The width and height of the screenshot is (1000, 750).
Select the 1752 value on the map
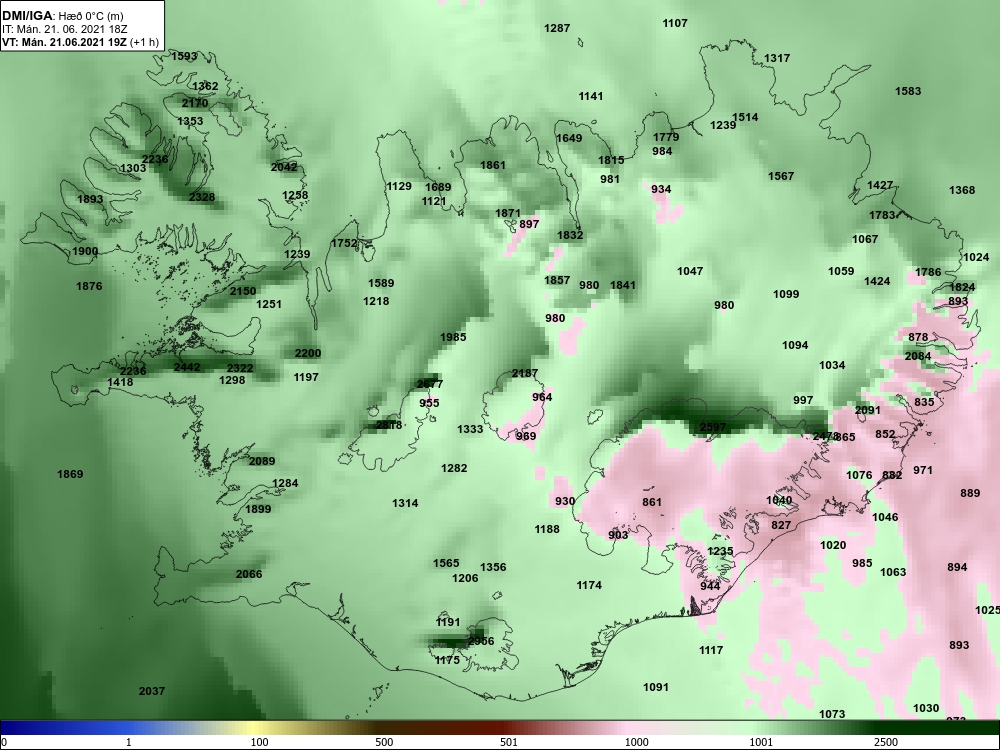click(x=344, y=243)
